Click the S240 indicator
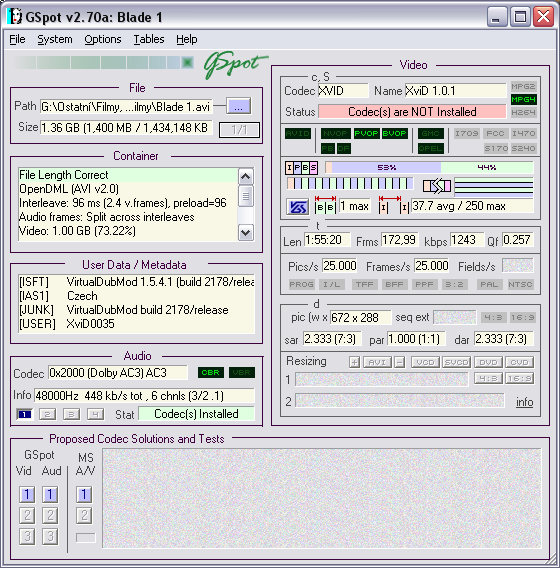Viewport: 560px width, 568px height. [523, 148]
